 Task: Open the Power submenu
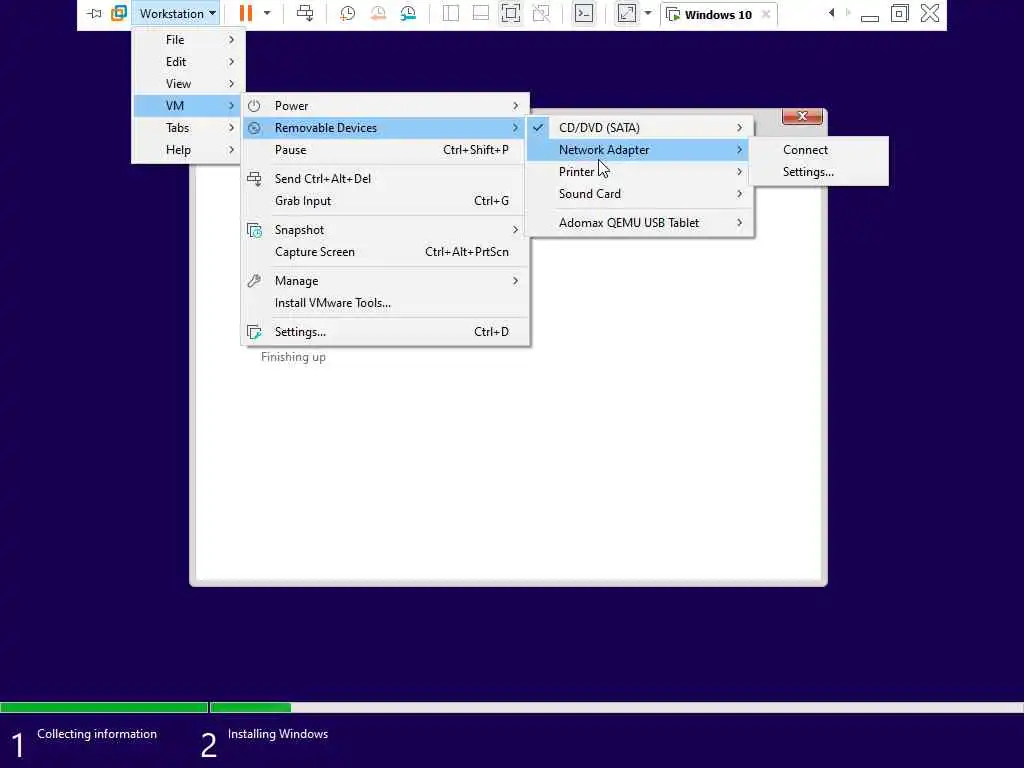386,106
